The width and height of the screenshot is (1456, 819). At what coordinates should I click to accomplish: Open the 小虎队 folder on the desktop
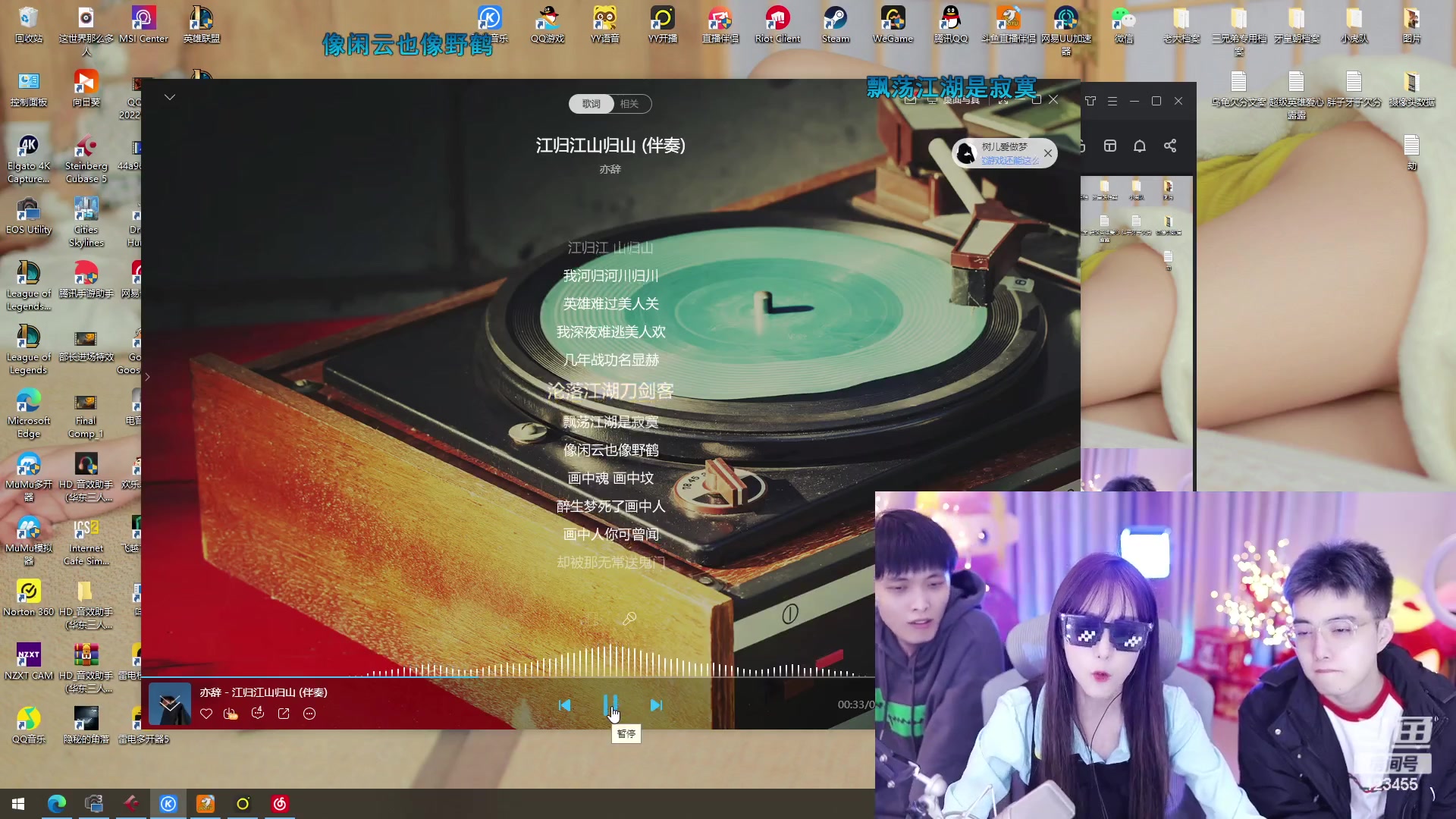(1354, 24)
